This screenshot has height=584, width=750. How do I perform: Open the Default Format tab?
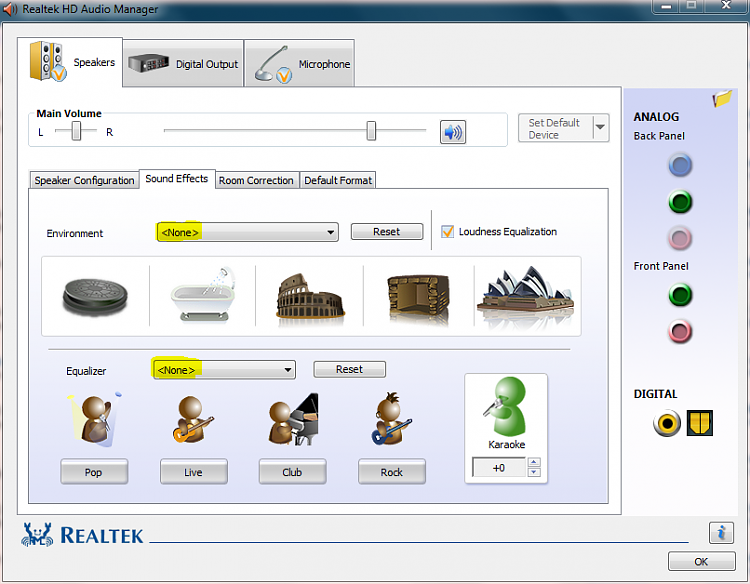coord(338,180)
